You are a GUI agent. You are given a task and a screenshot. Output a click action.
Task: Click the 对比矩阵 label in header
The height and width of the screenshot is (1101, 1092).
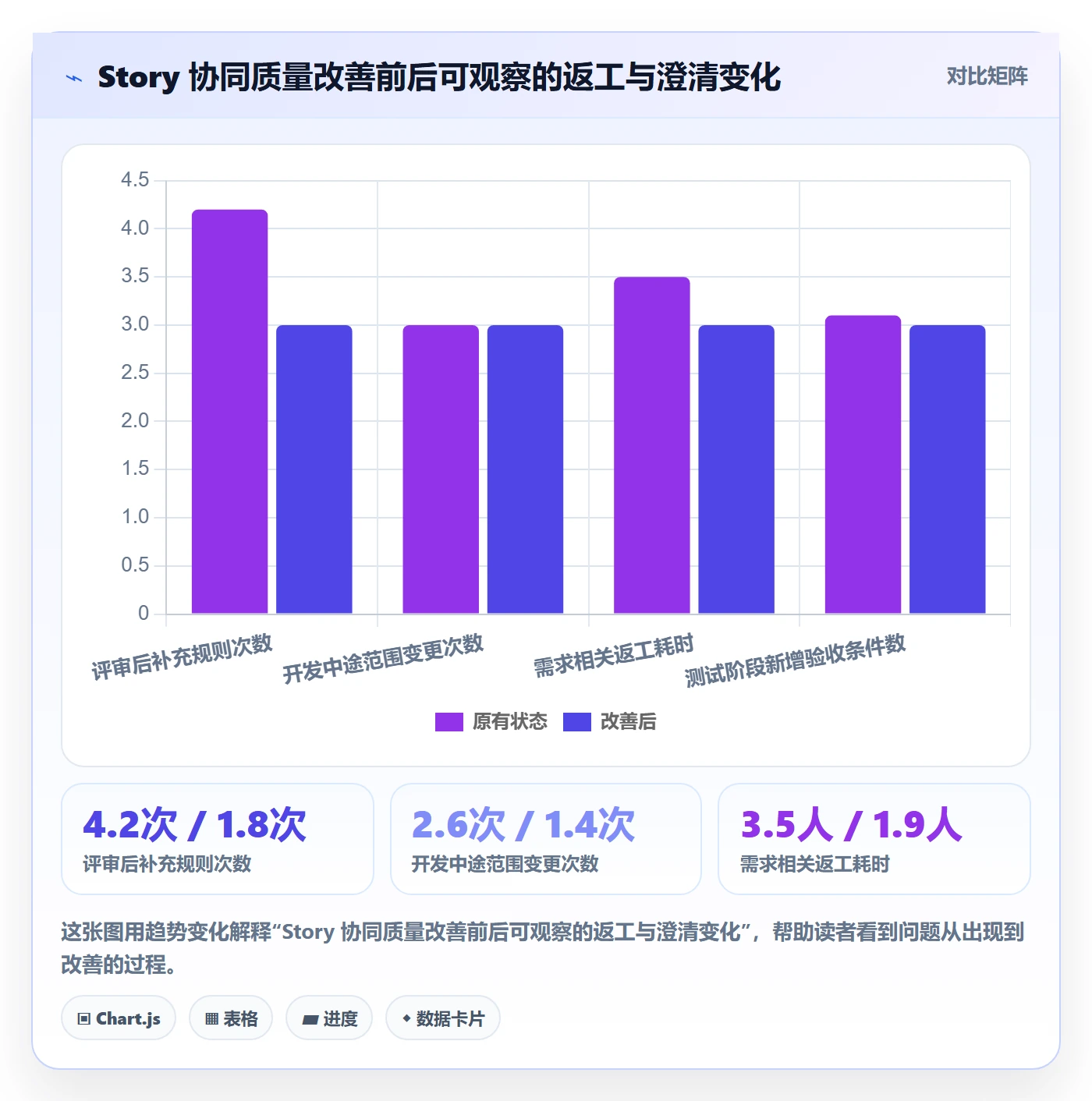click(x=987, y=76)
